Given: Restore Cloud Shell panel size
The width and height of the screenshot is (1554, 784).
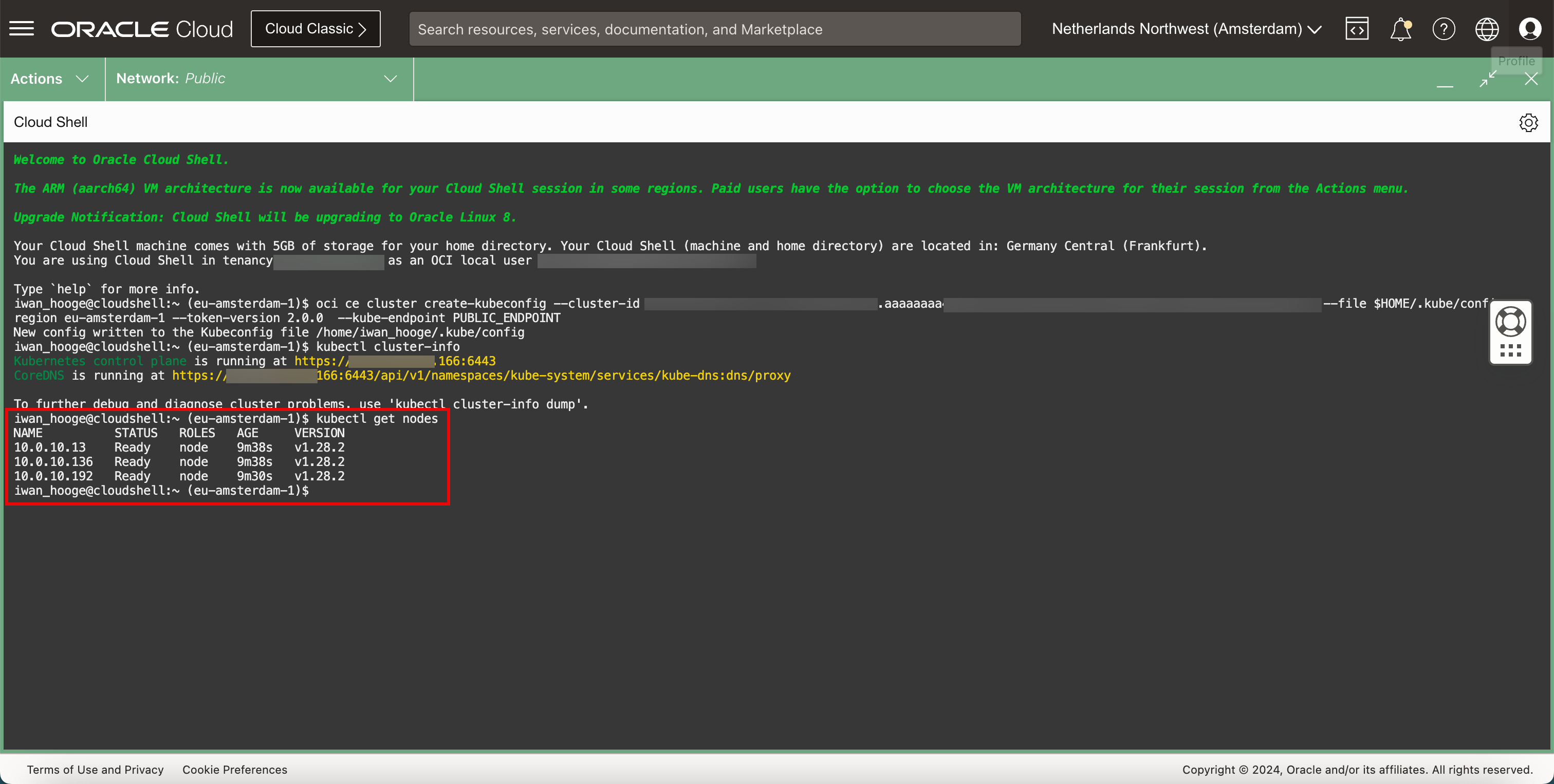Looking at the screenshot, I should 1488,79.
